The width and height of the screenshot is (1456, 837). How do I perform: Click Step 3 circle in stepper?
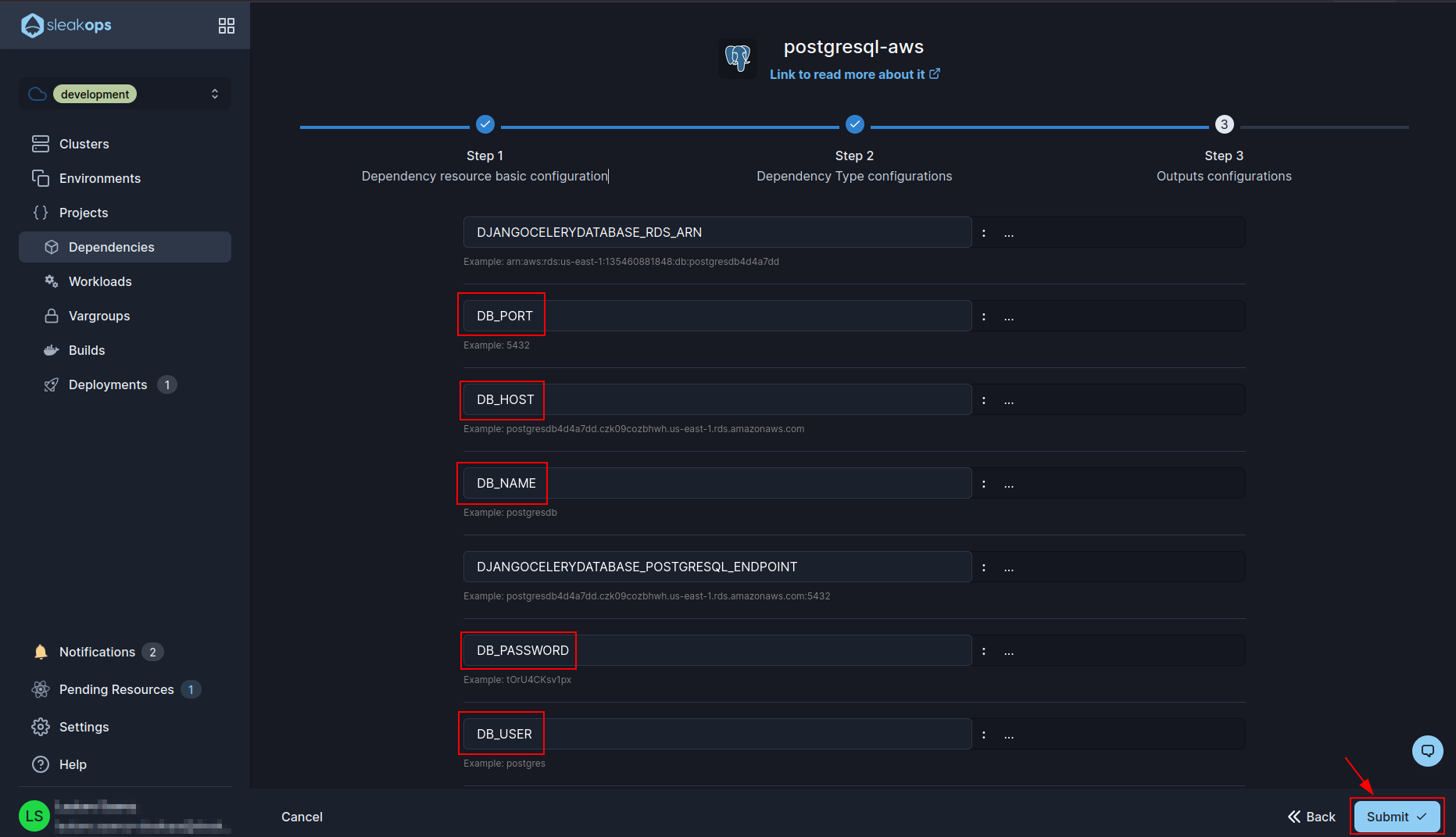(x=1225, y=124)
